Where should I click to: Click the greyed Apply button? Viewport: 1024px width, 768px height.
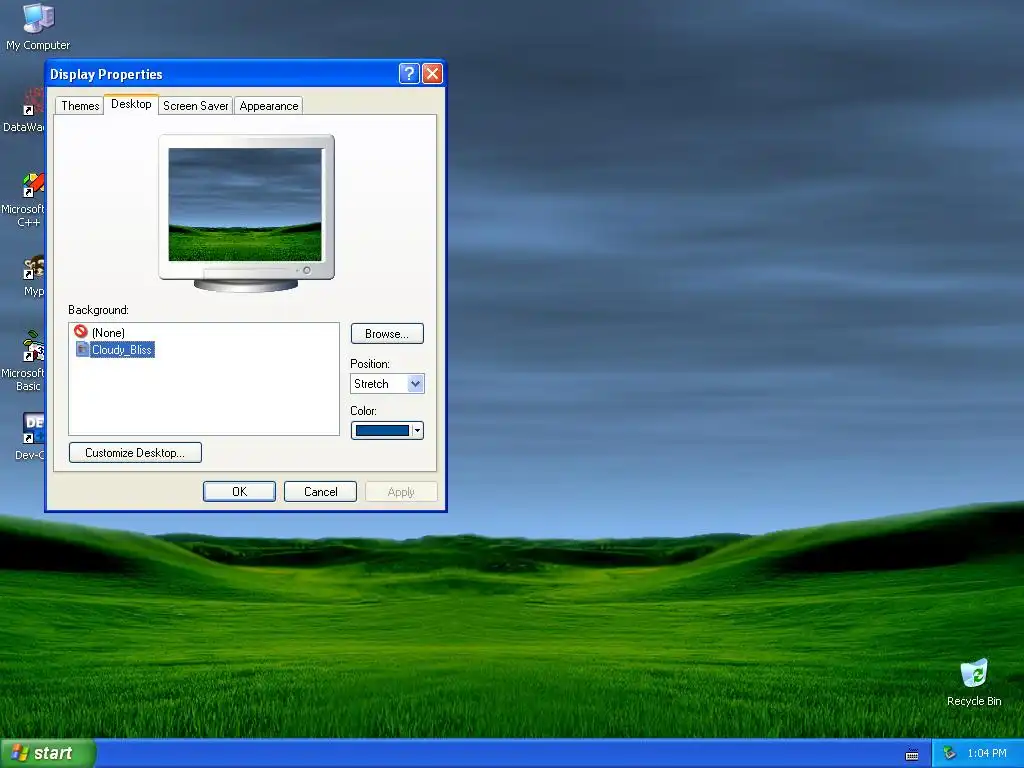(x=401, y=492)
